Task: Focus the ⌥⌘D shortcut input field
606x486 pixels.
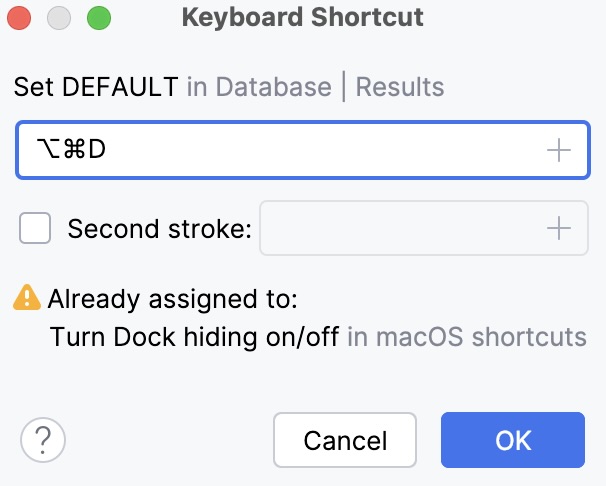Action: click(x=303, y=150)
